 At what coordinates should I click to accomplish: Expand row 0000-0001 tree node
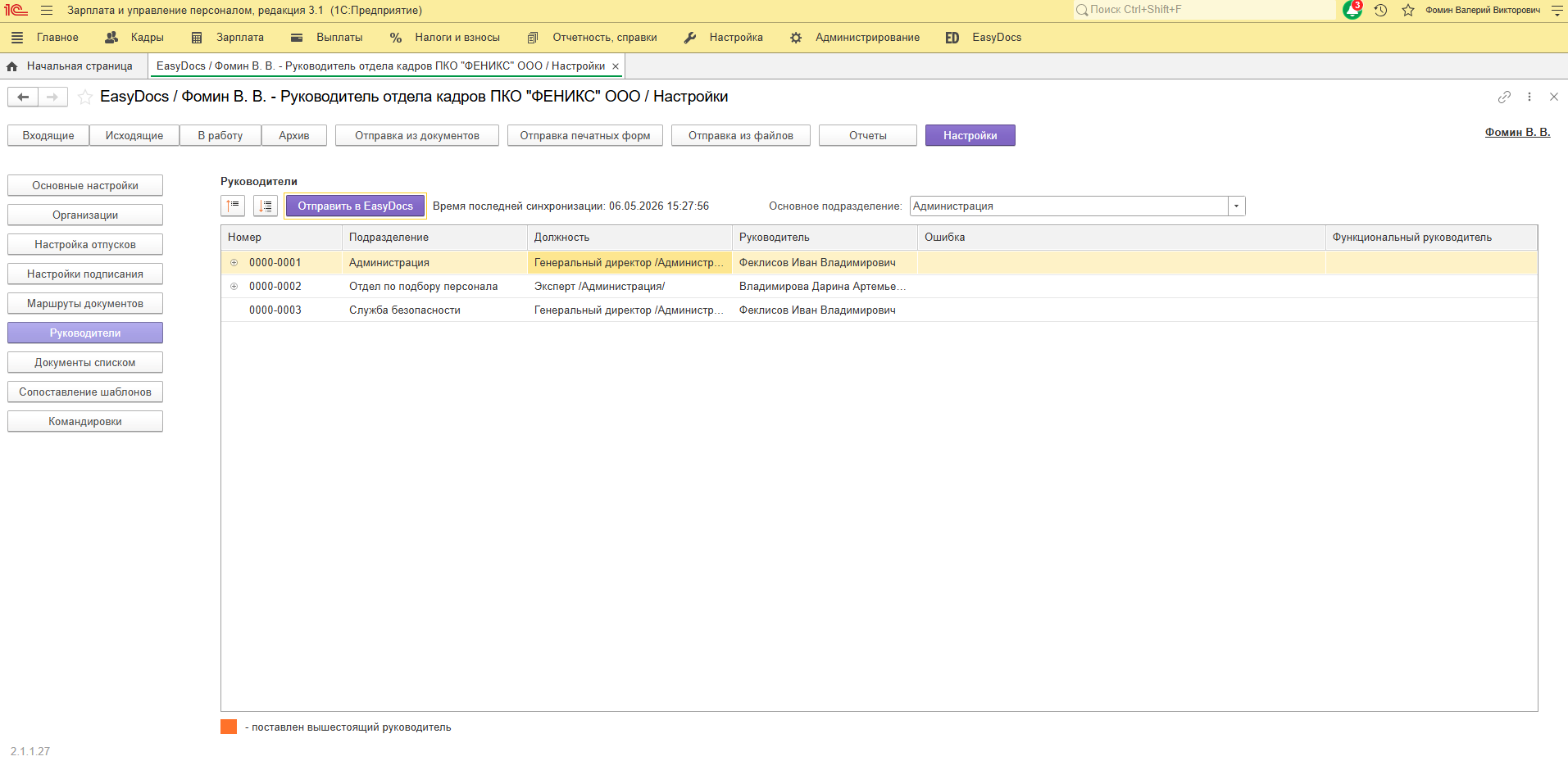point(234,263)
